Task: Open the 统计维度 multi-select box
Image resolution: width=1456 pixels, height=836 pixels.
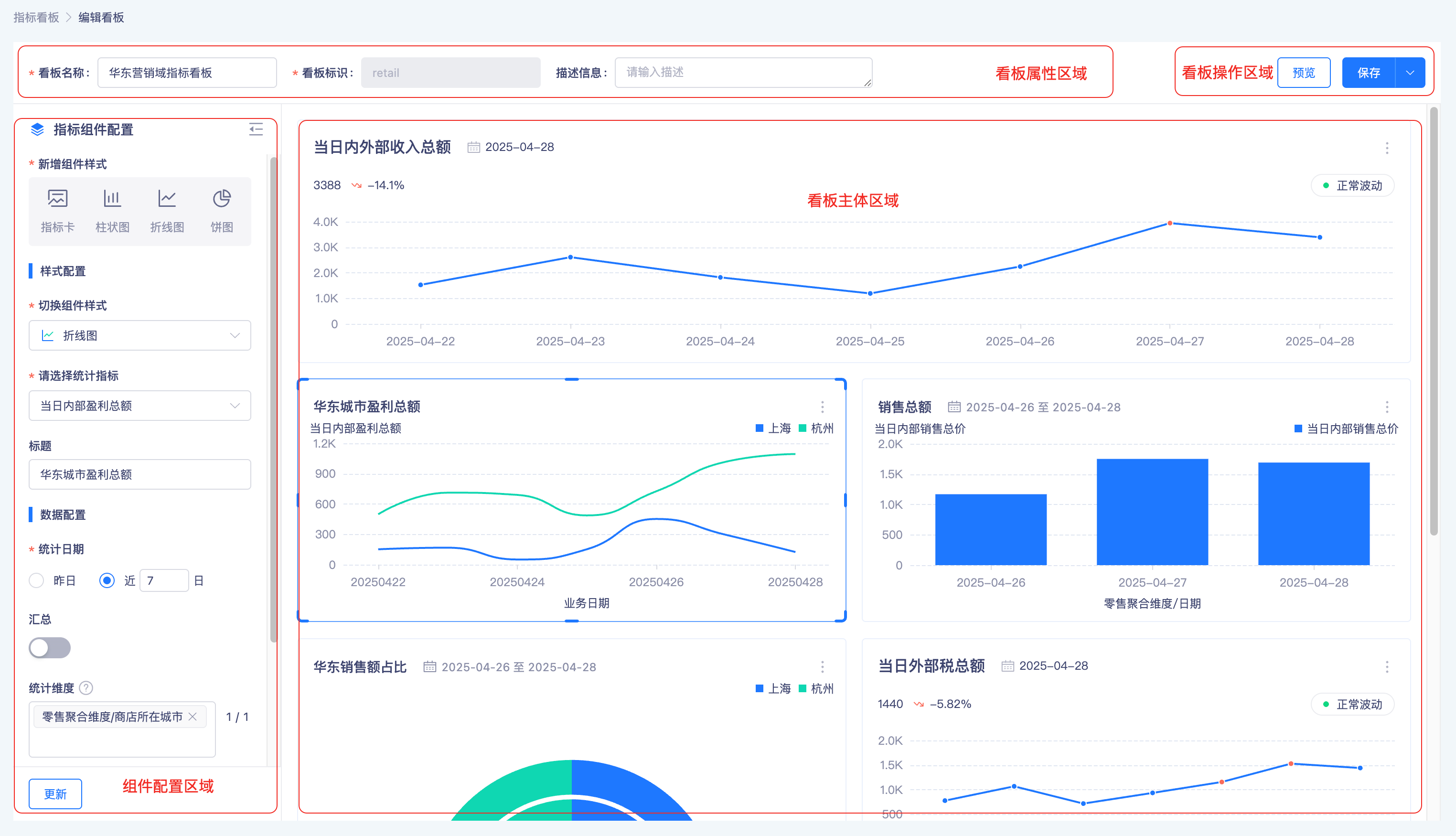Action: [x=122, y=729]
